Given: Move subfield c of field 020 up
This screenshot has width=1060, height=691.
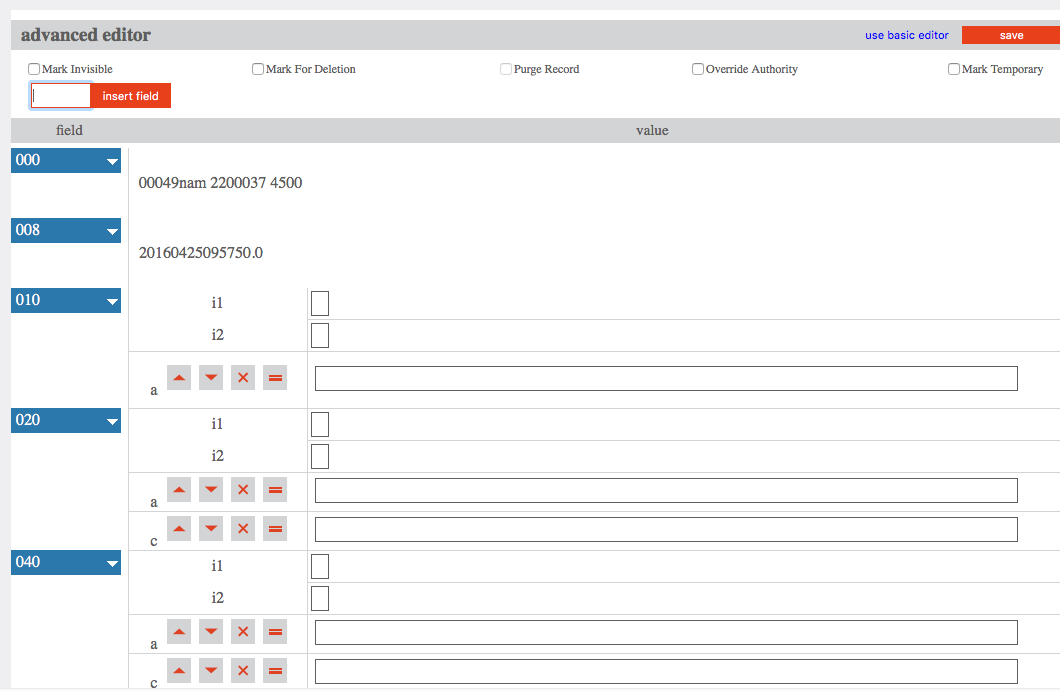Looking at the screenshot, I should click(x=179, y=529).
